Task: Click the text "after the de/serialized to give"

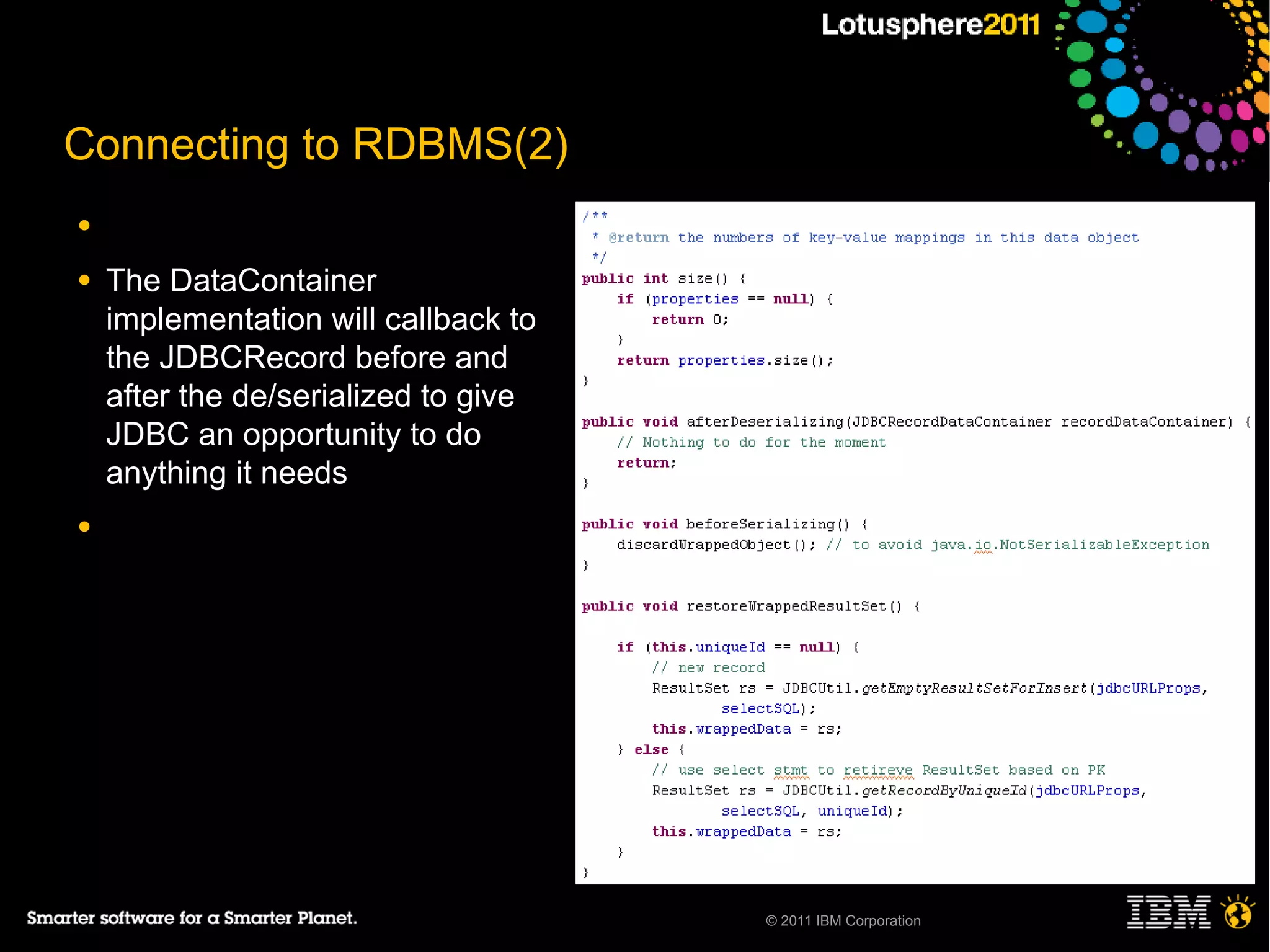Action: tap(310, 396)
